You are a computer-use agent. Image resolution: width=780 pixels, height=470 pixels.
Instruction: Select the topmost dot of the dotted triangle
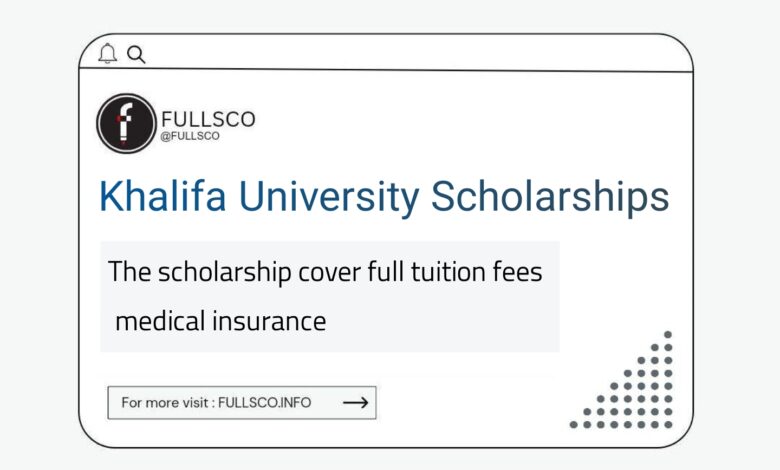coord(668,335)
